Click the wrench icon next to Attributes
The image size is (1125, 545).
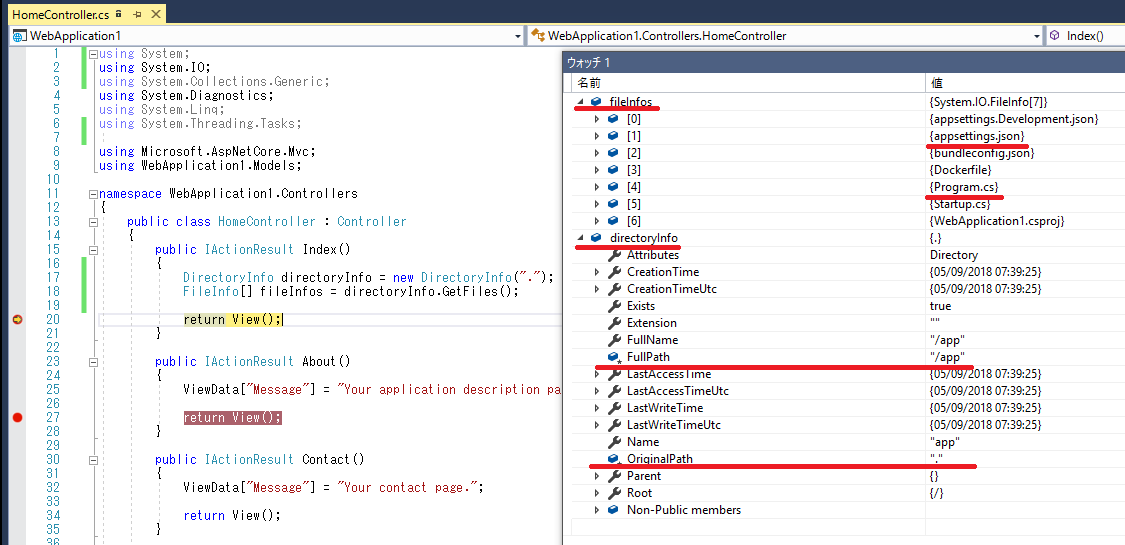point(614,255)
